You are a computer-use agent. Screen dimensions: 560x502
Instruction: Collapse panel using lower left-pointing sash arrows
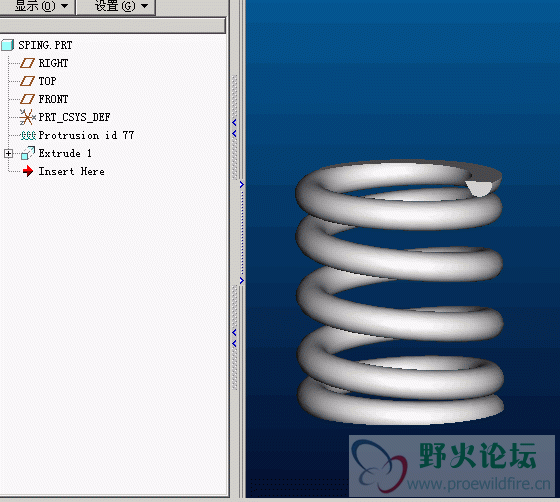tap(234, 338)
